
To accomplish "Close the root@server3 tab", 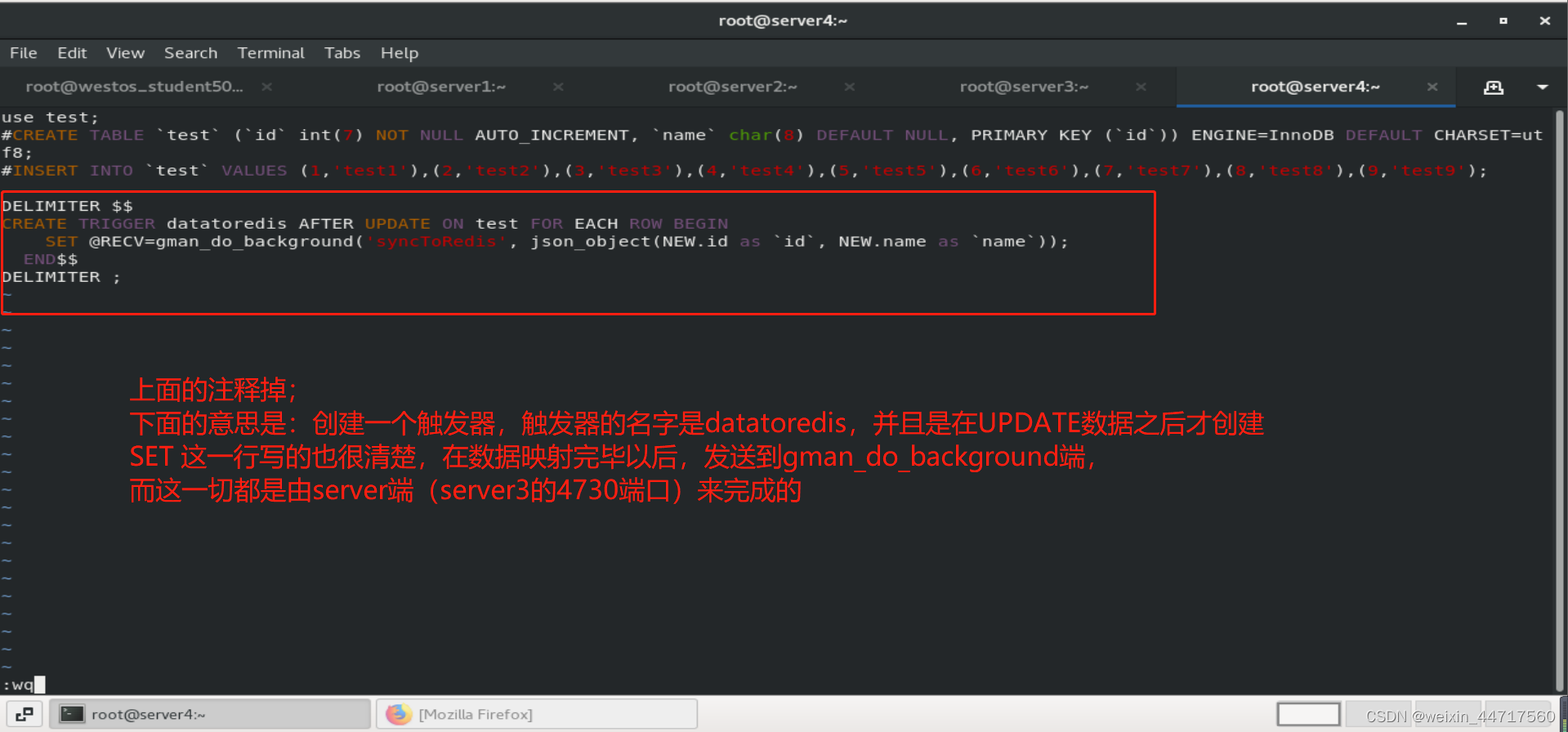I will click(x=1141, y=87).
